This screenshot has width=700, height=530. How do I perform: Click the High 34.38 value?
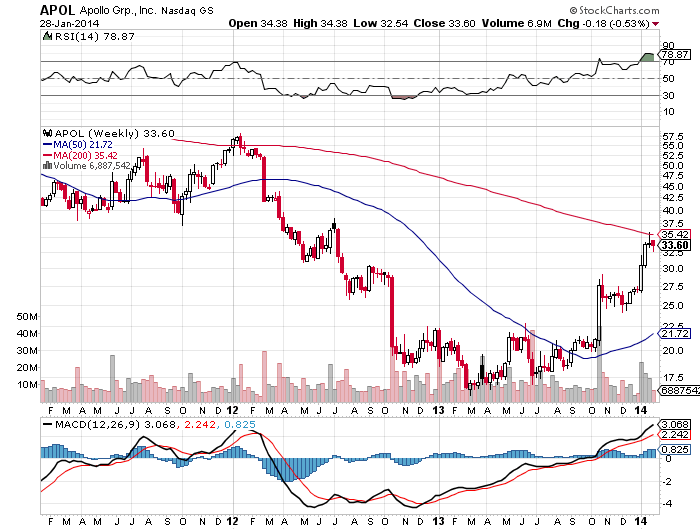pos(320,23)
